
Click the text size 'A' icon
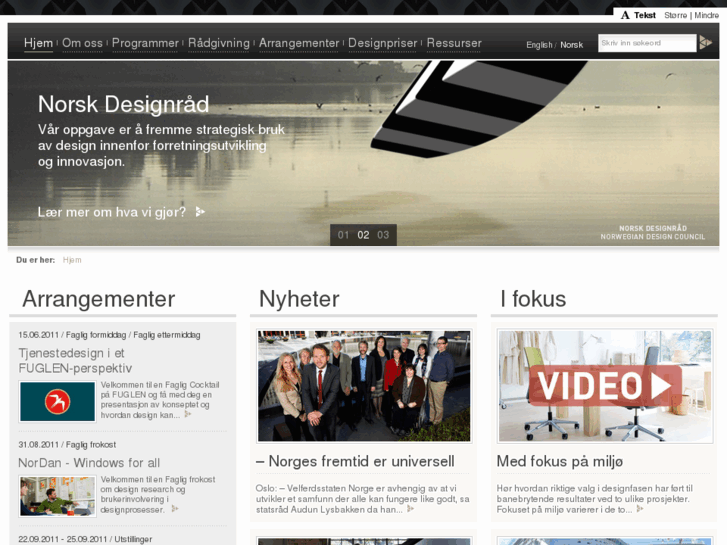(625, 15)
